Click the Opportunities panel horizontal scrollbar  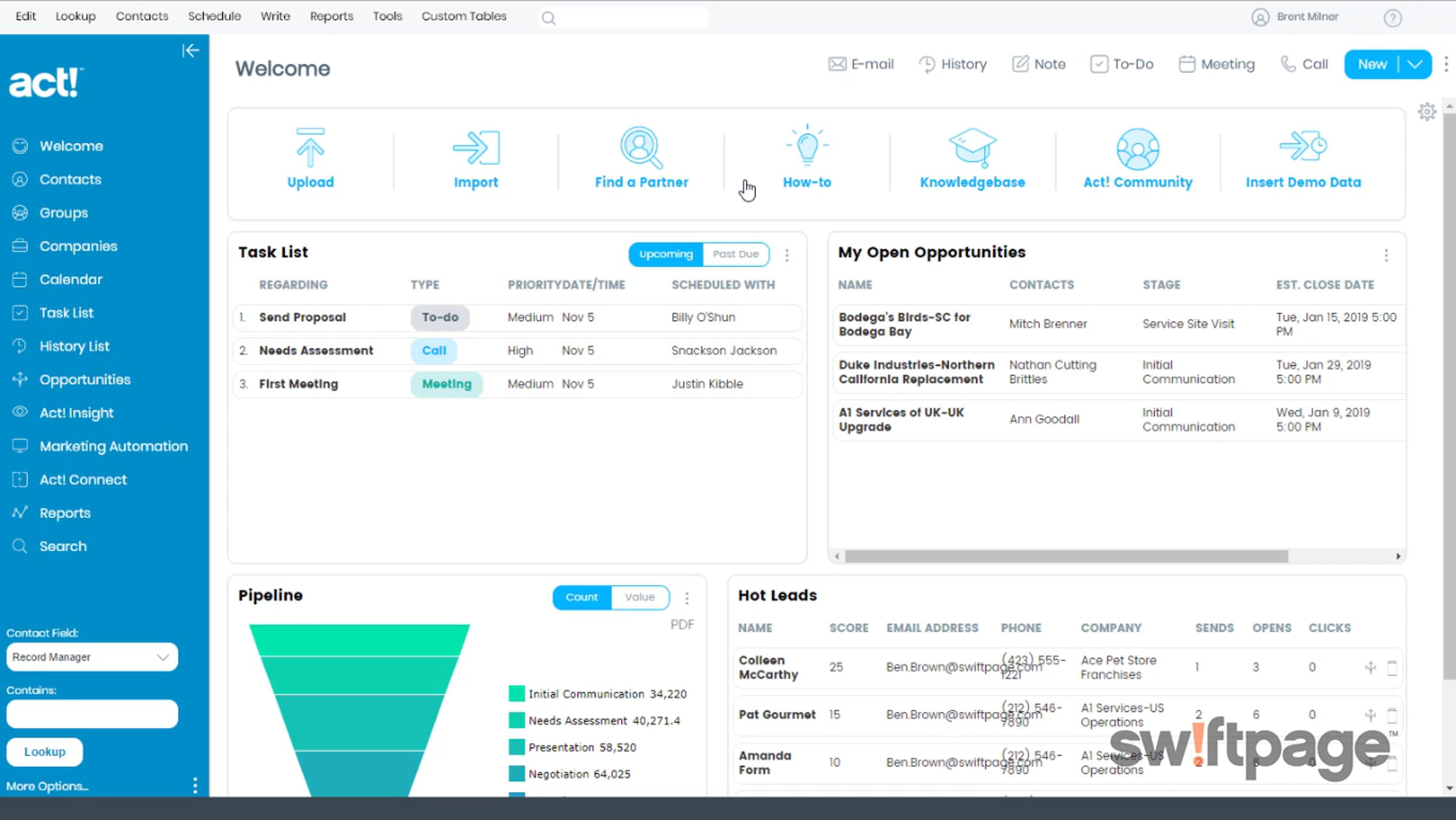click(x=1067, y=556)
